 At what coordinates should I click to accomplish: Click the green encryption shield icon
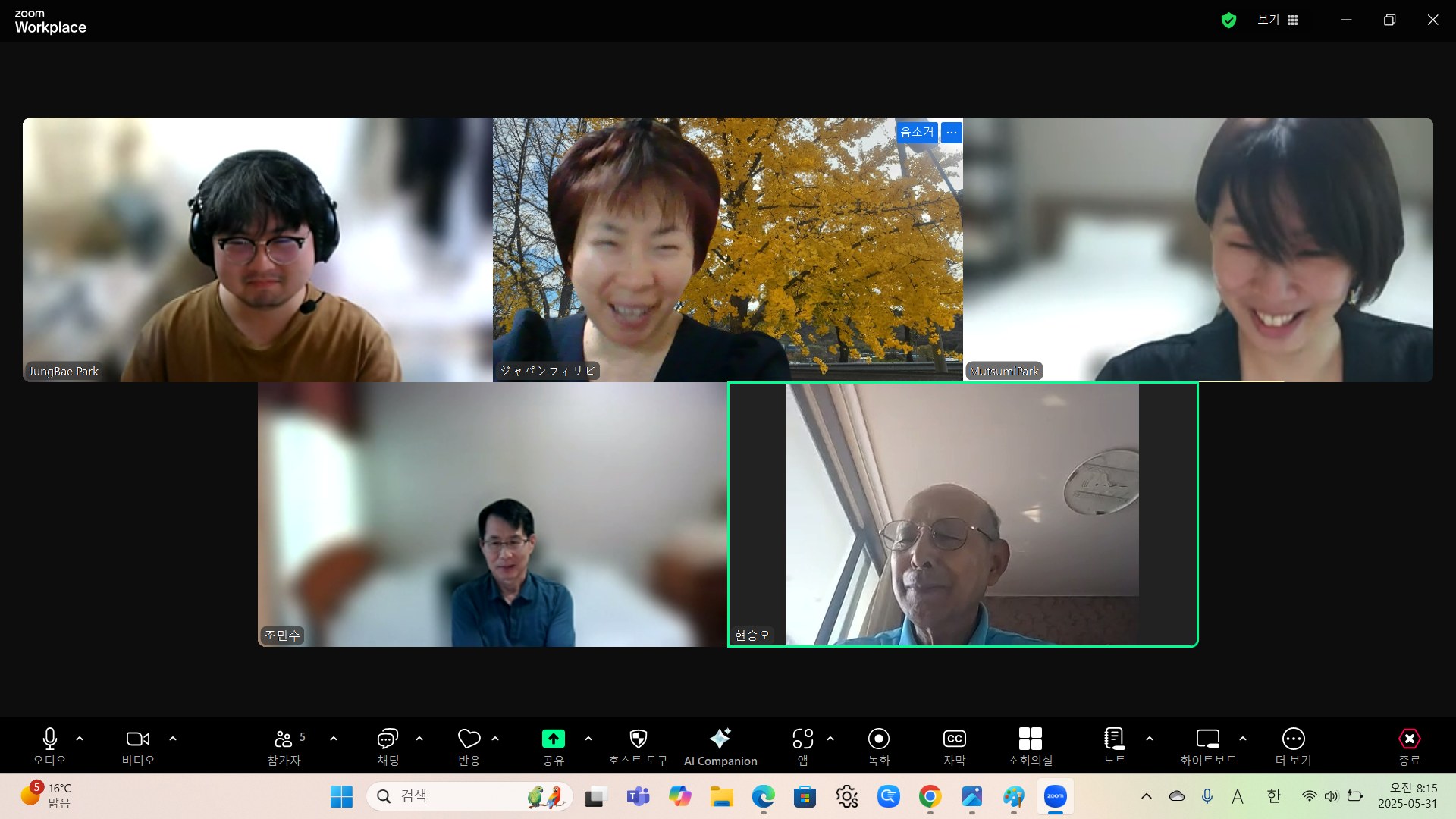(1228, 20)
